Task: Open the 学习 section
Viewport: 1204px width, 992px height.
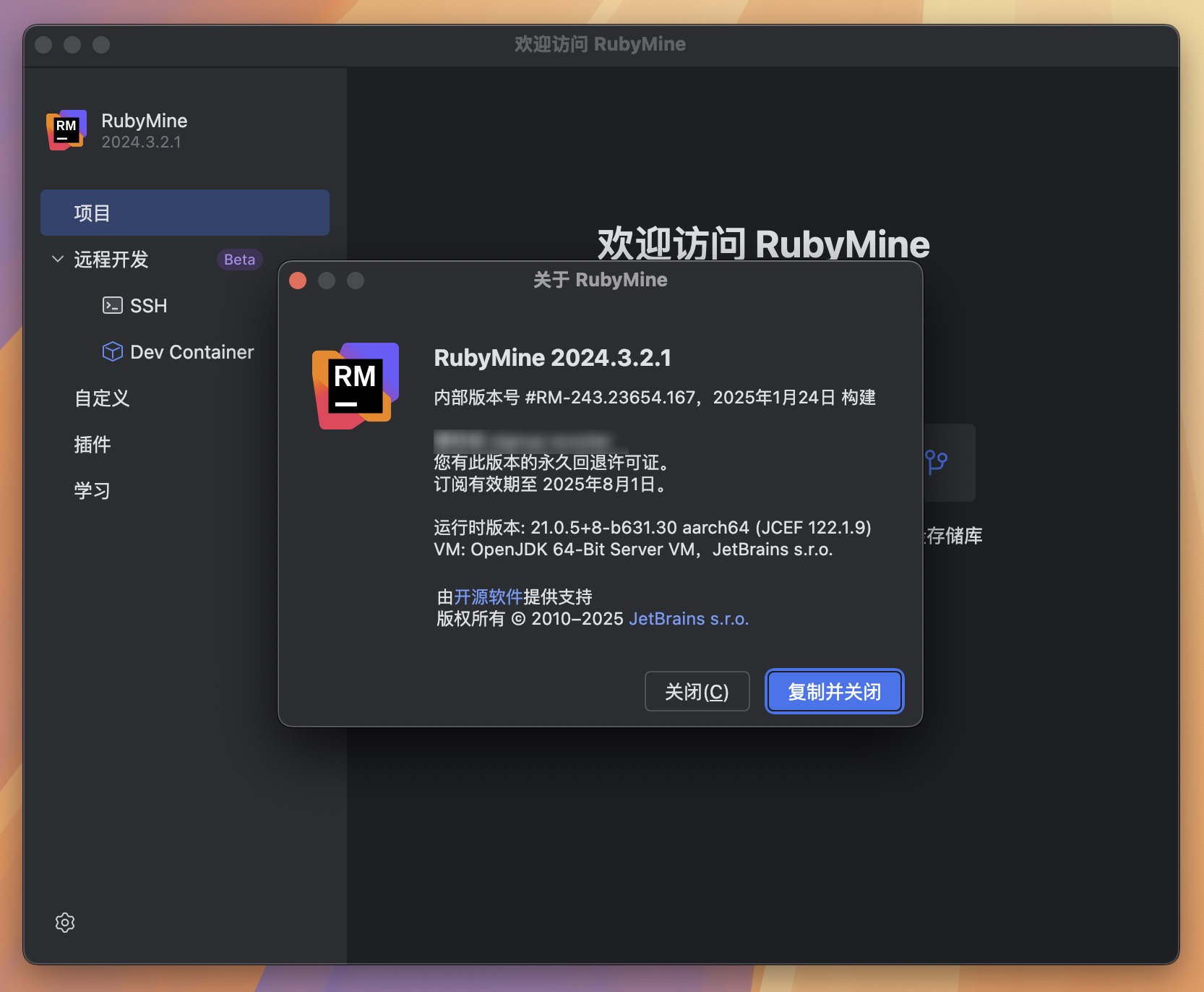Action: coord(93,490)
